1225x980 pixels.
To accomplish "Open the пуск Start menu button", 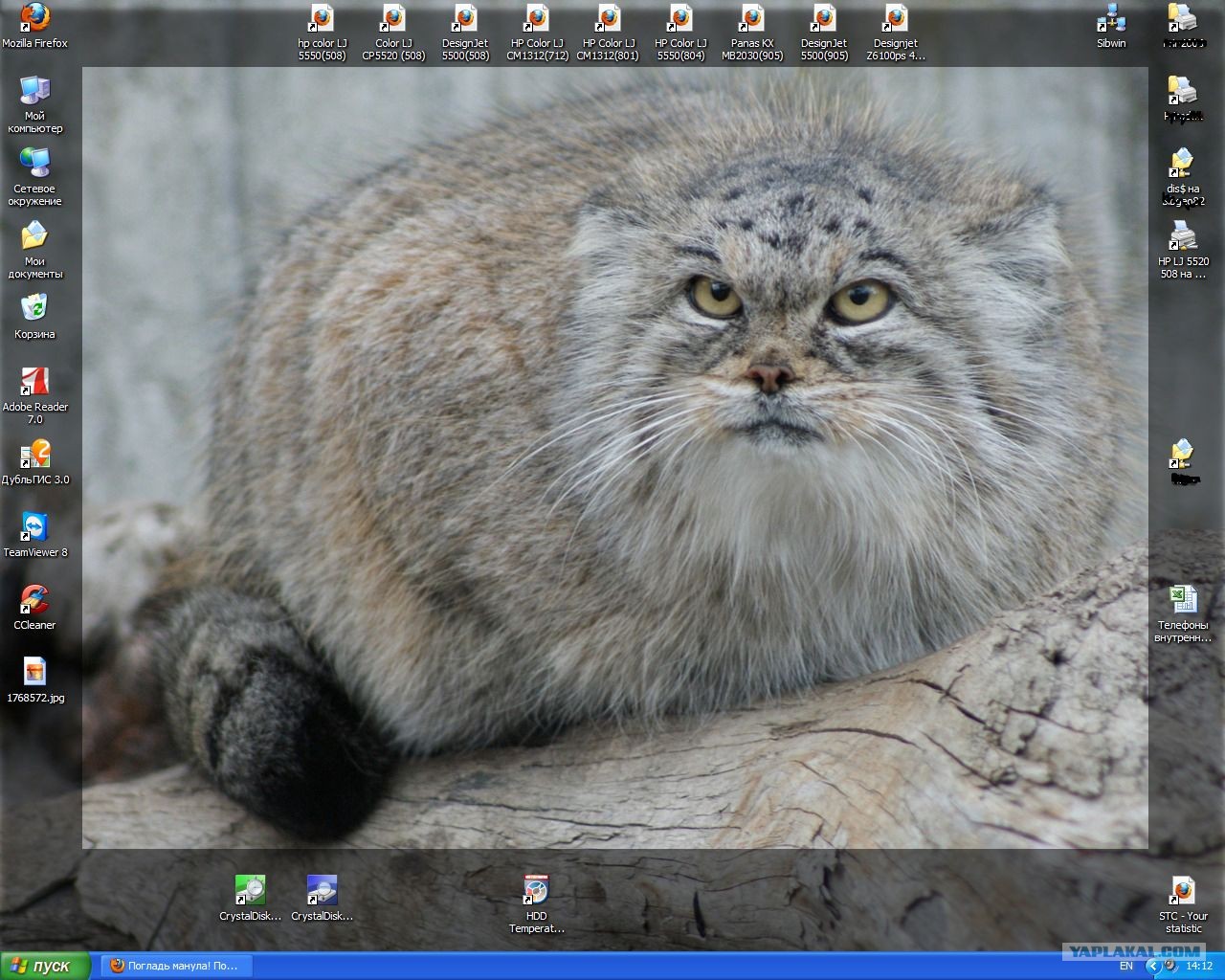I will pyautogui.click(x=46, y=966).
